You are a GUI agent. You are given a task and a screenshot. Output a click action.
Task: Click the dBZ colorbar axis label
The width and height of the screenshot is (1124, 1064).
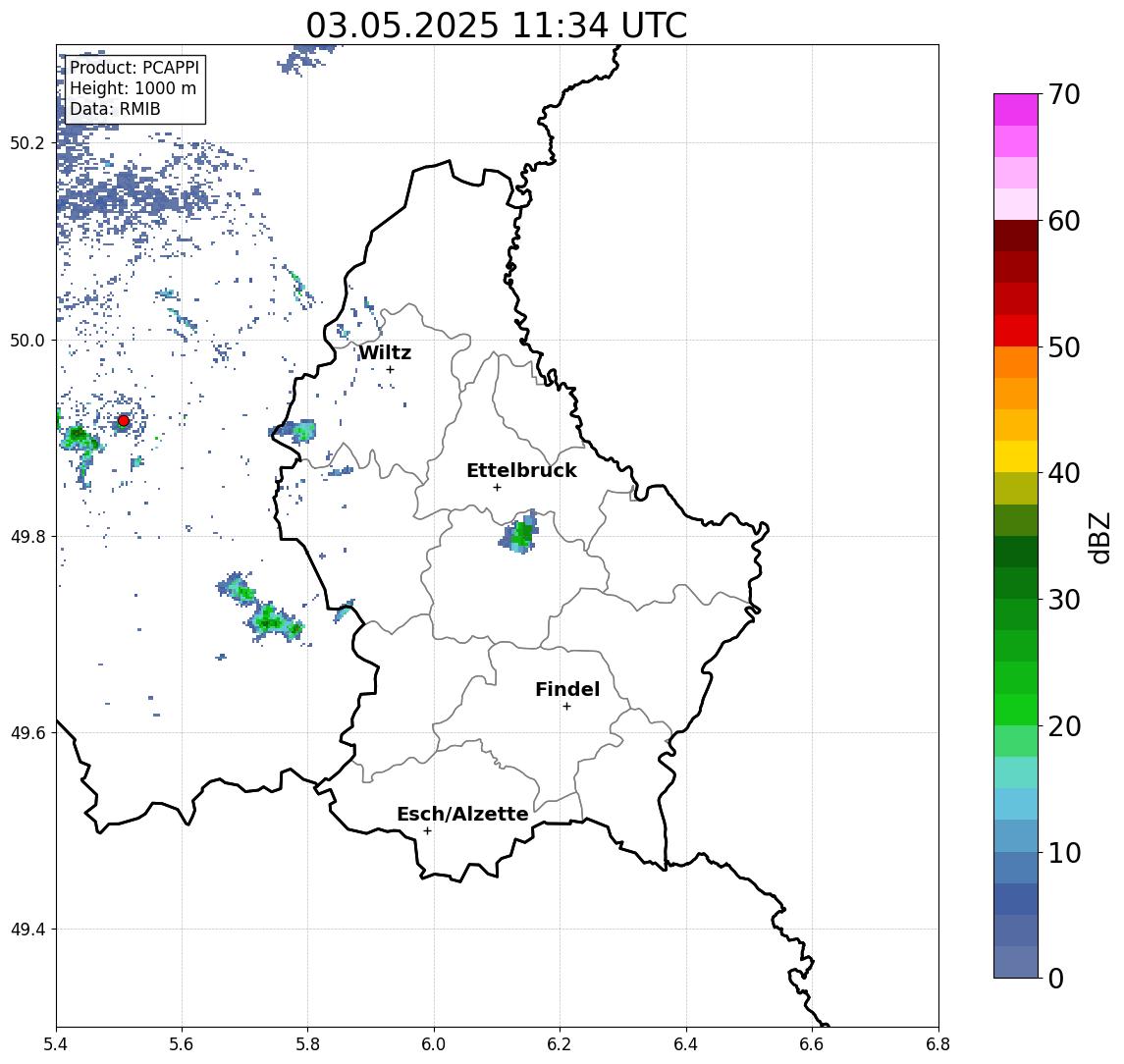(x=1099, y=537)
